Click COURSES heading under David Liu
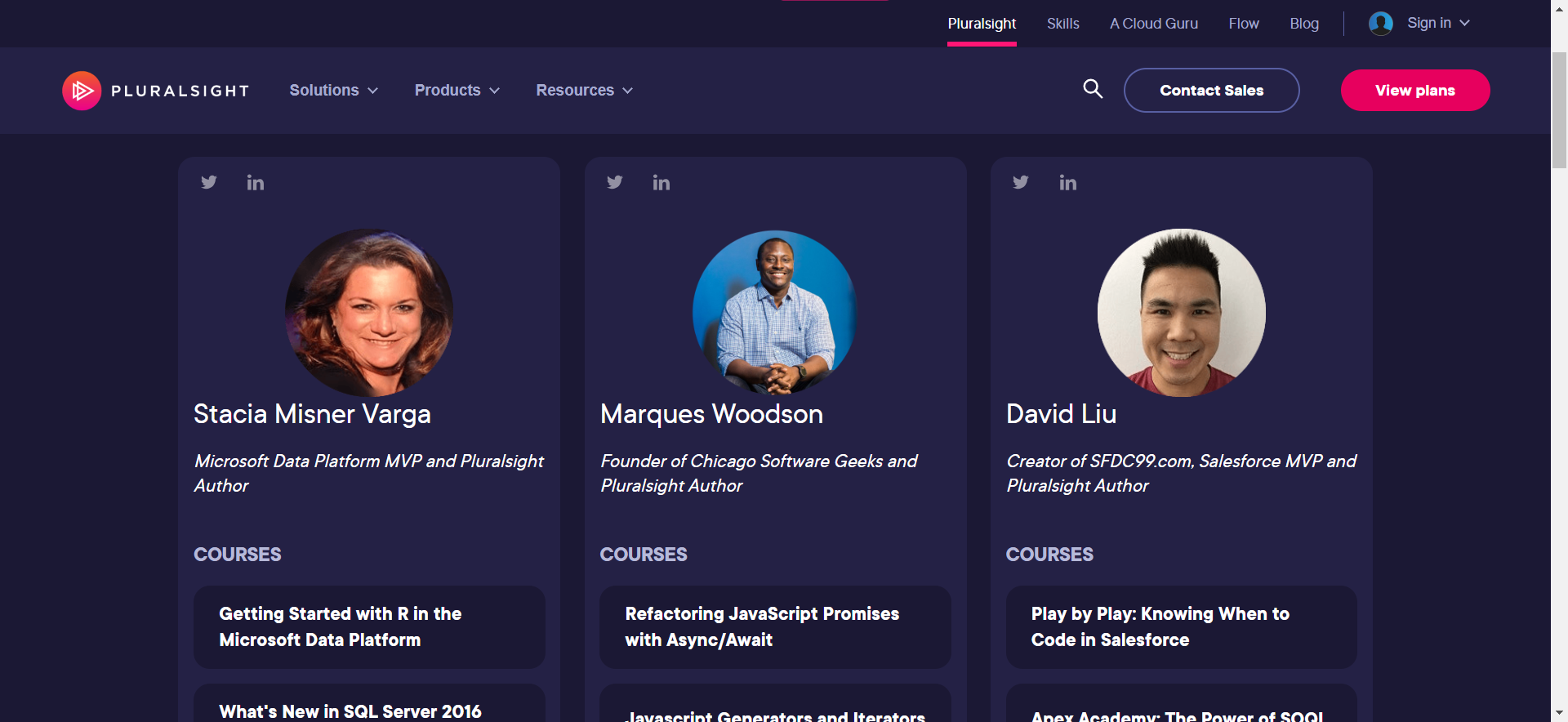 tap(1049, 555)
